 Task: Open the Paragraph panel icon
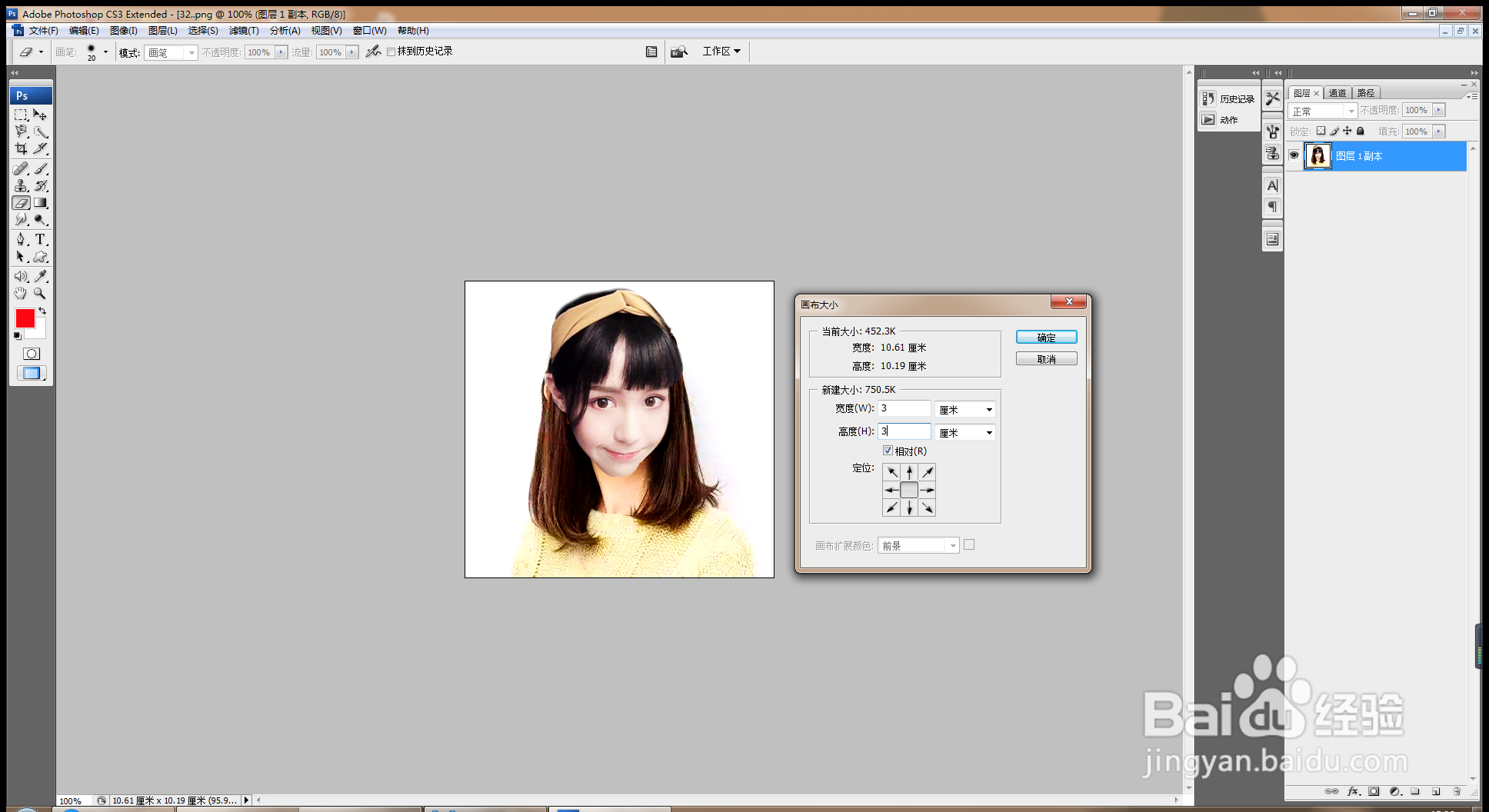[1273, 207]
